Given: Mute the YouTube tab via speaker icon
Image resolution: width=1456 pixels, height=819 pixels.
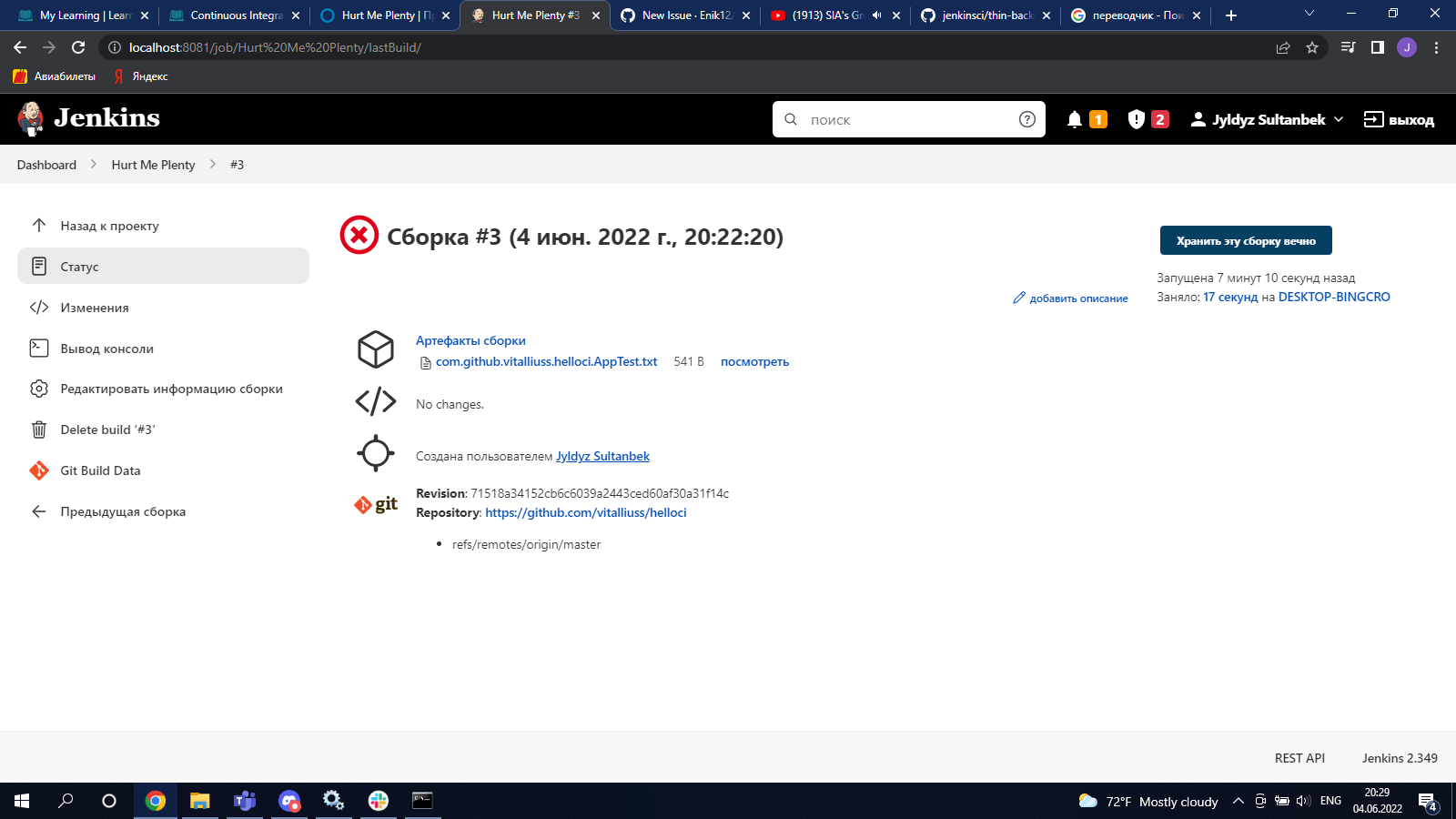Looking at the screenshot, I should tap(876, 15).
